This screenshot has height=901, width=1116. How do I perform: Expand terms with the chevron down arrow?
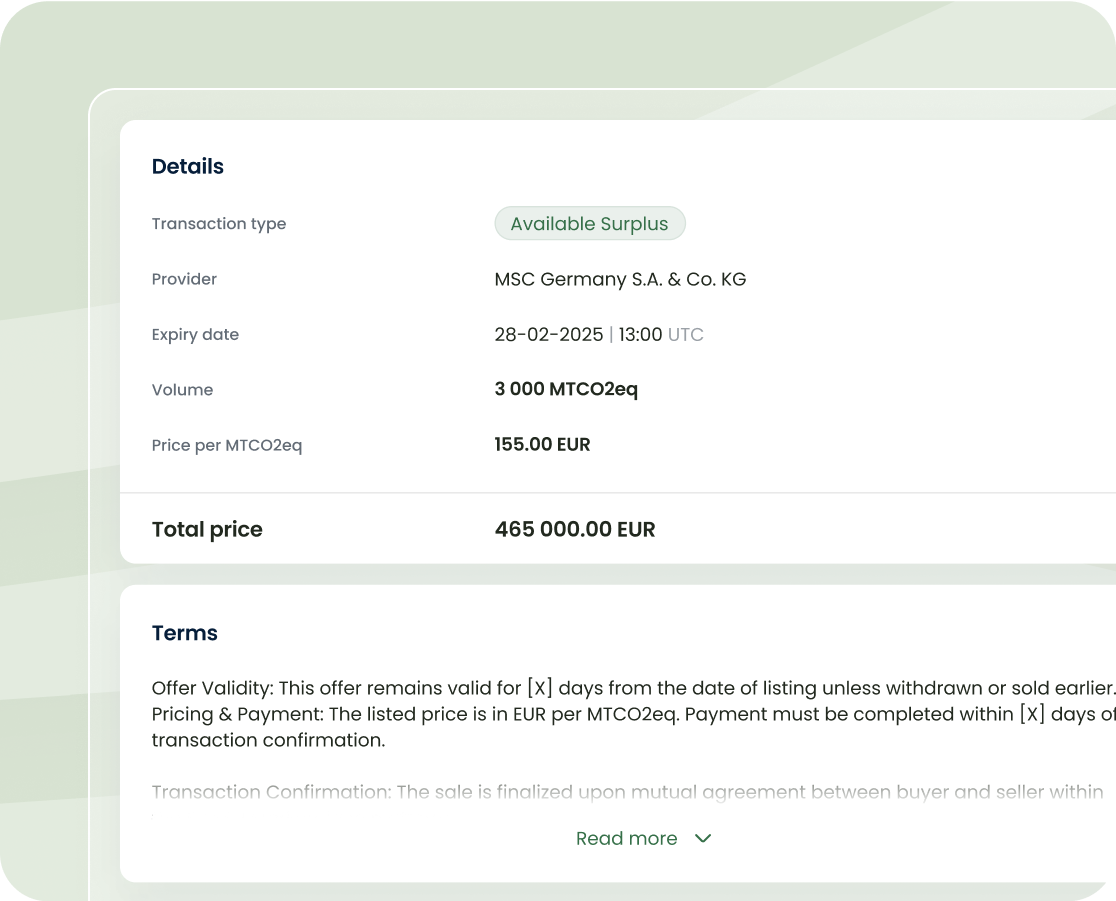[703, 838]
